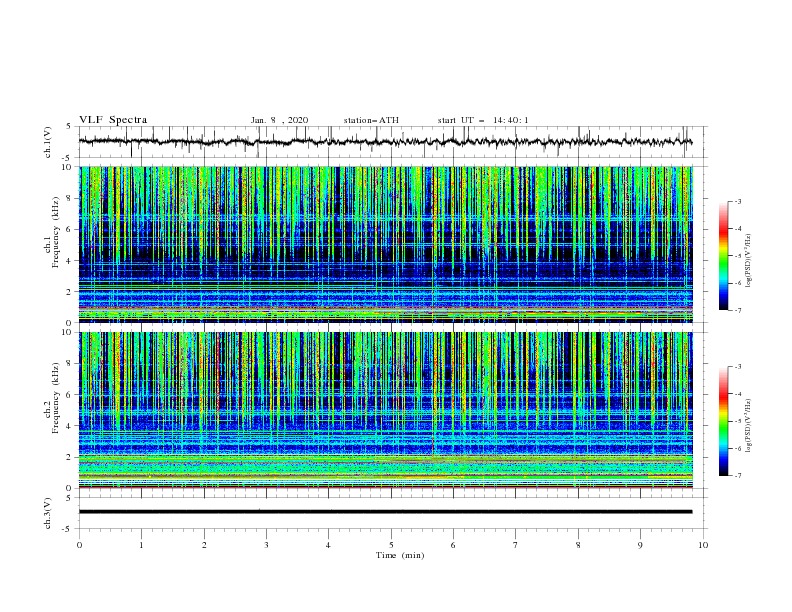This screenshot has width=792, height=612.
Task: Click tick label "4" on the time axis
Action: tap(328, 545)
